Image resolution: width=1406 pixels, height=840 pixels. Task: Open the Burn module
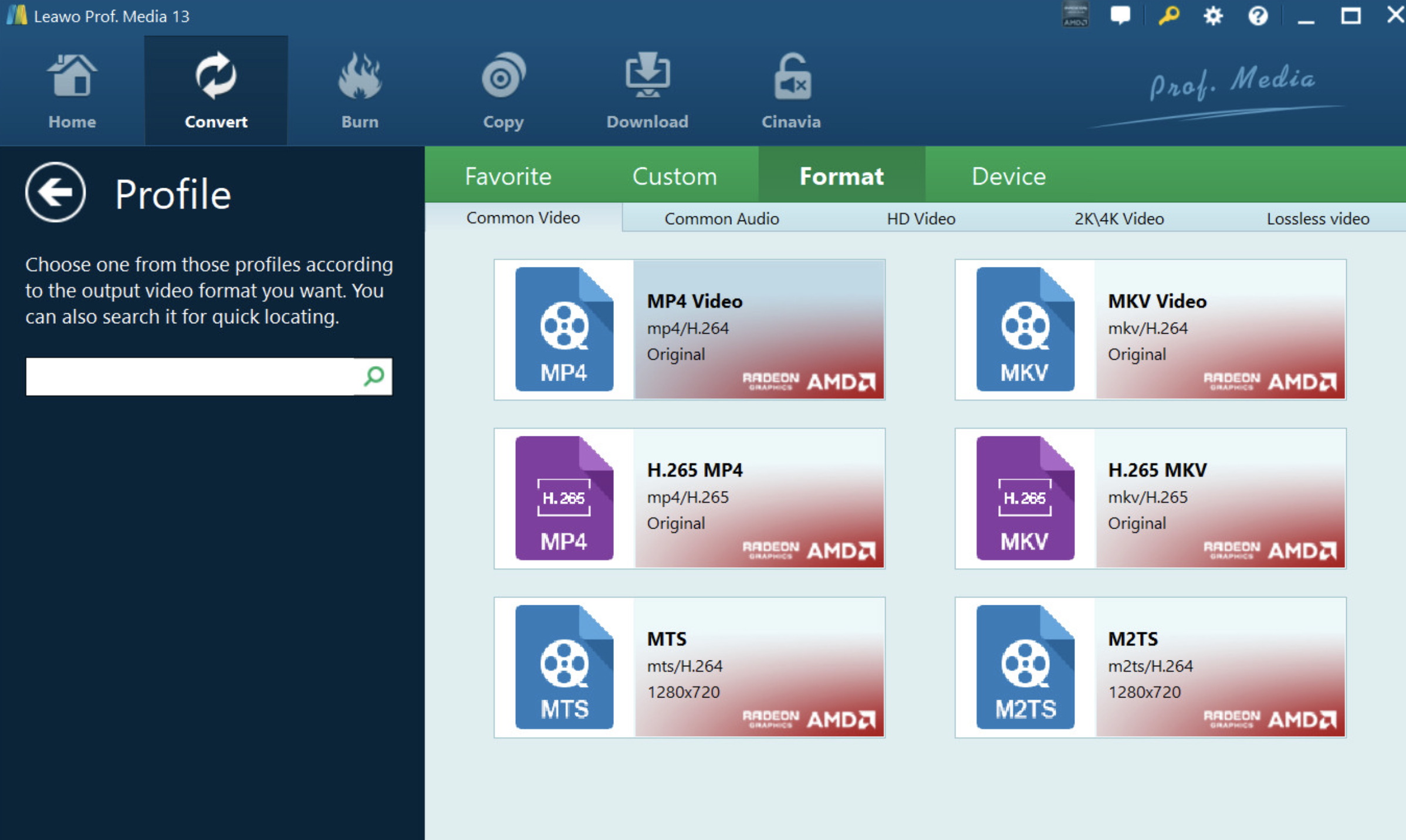360,91
